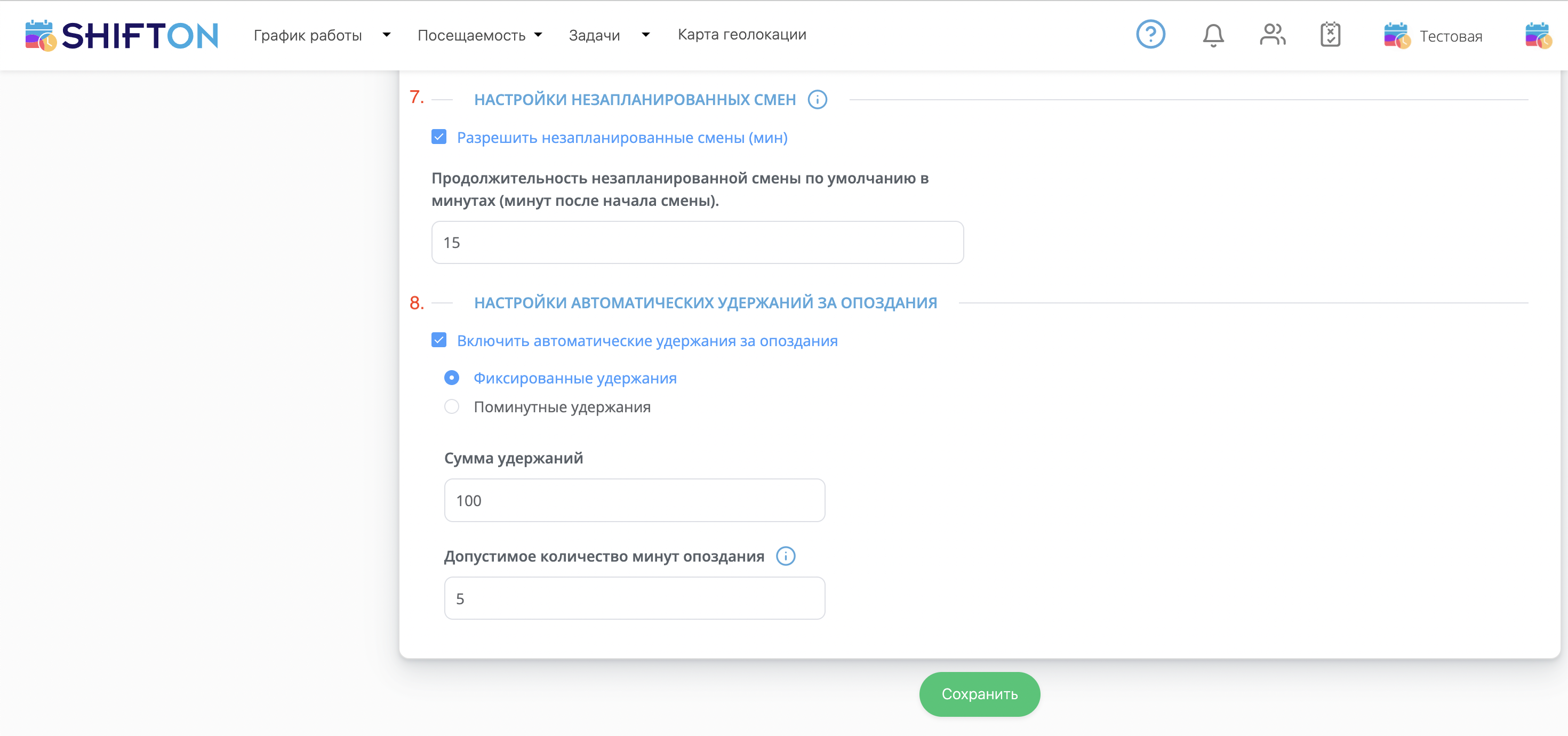
Task: Click heading Настройки незапланированных смен
Action: (x=635, y=99)
